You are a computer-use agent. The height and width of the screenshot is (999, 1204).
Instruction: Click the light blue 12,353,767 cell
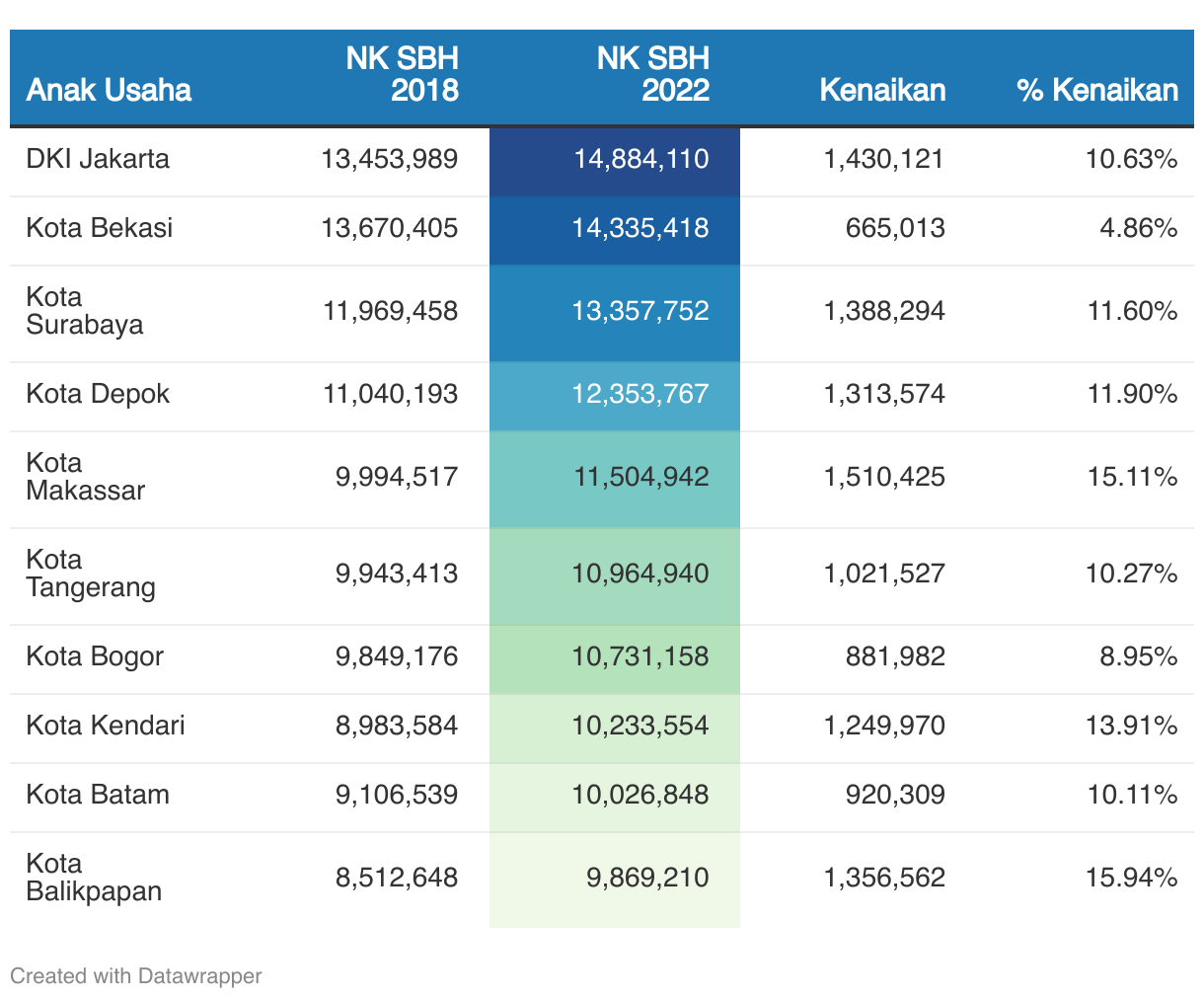(x=640, y=394)
